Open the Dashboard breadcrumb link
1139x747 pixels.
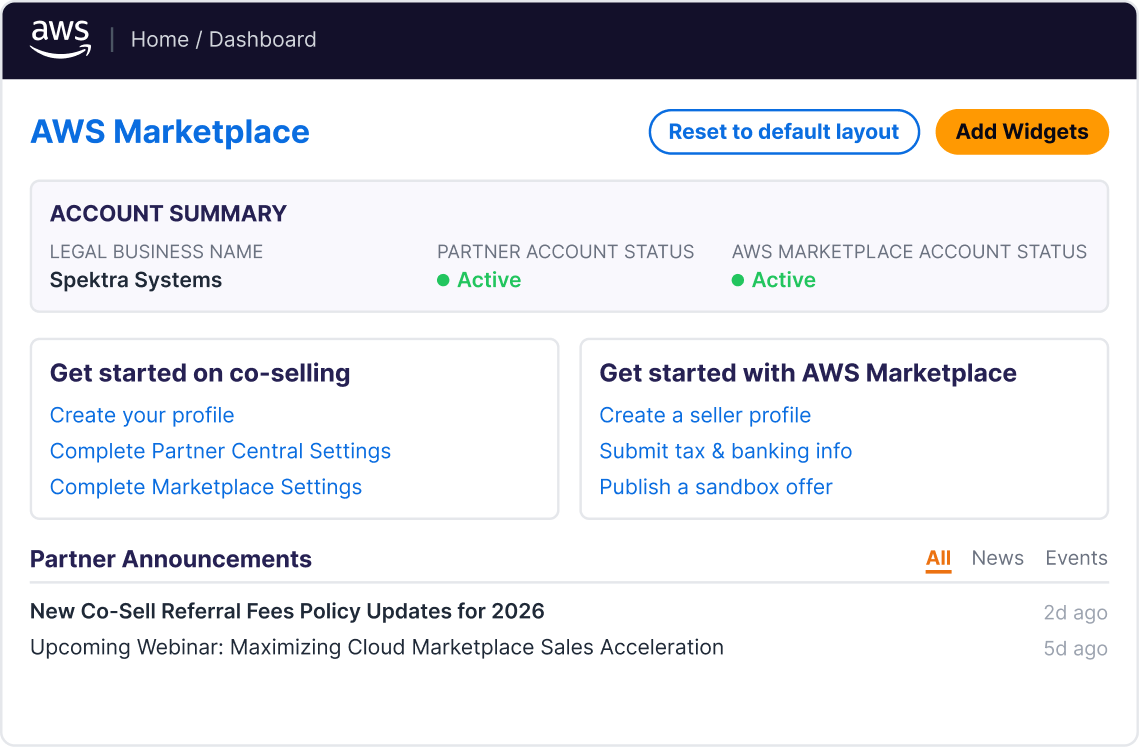[262, 39]
